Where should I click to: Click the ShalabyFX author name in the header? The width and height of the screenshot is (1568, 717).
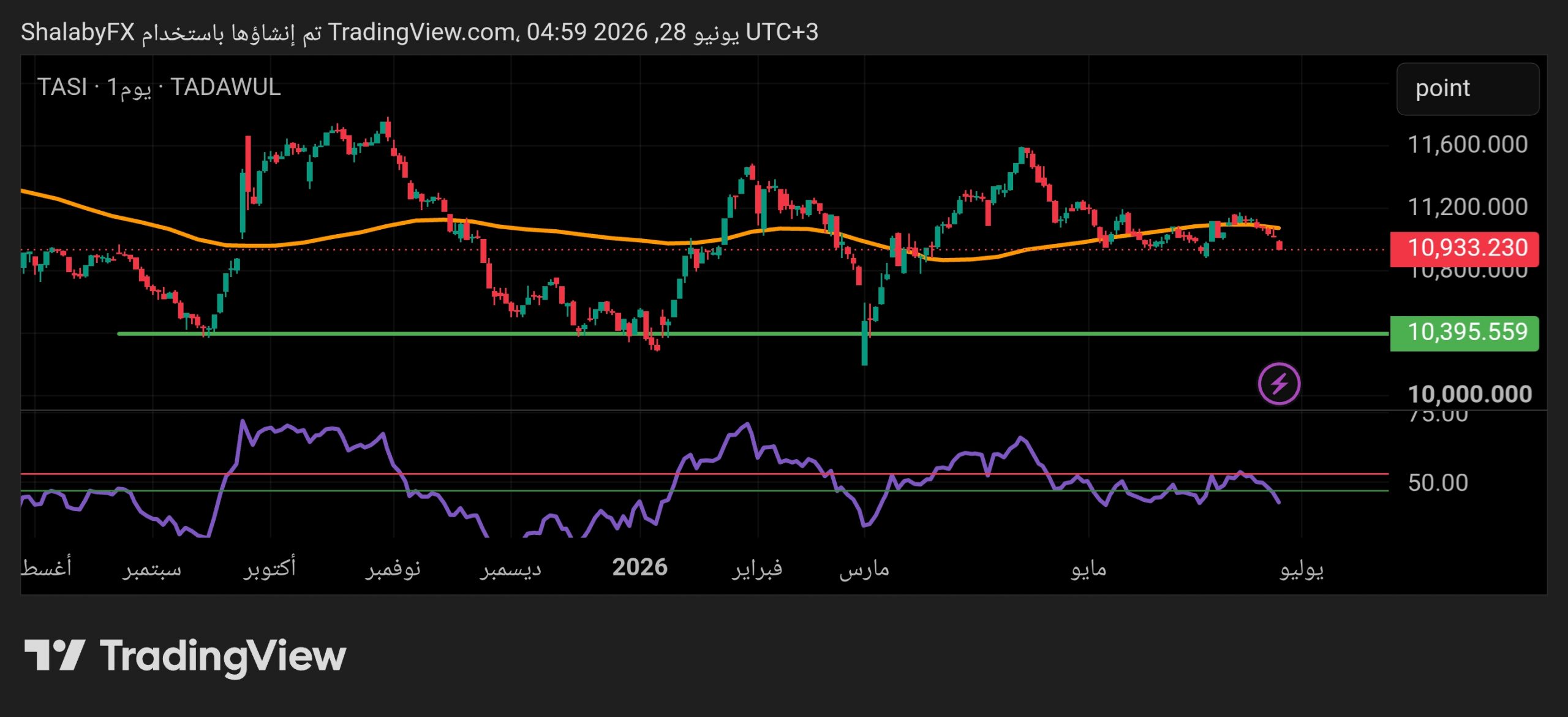[x=78, y=32]
